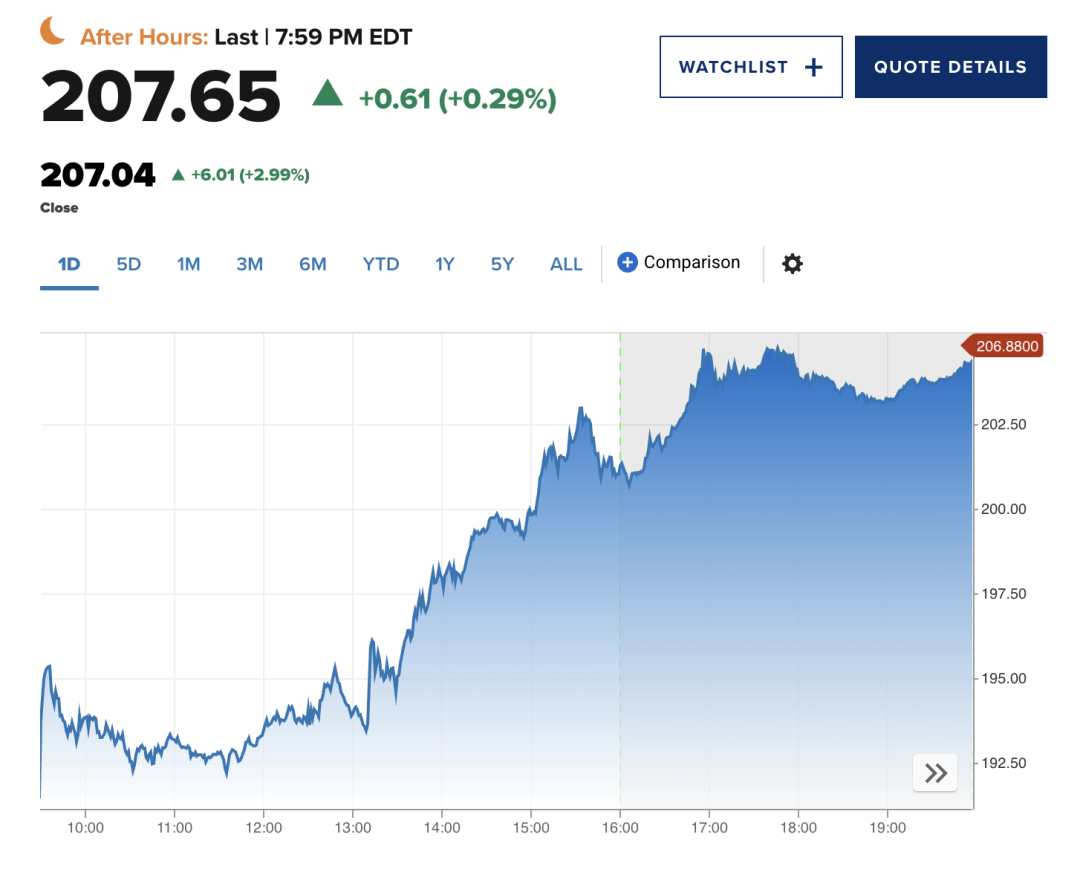Add the stock to Watchlist
The image size is (1080, 869).
pyautogui.click(x=750, y=67)
